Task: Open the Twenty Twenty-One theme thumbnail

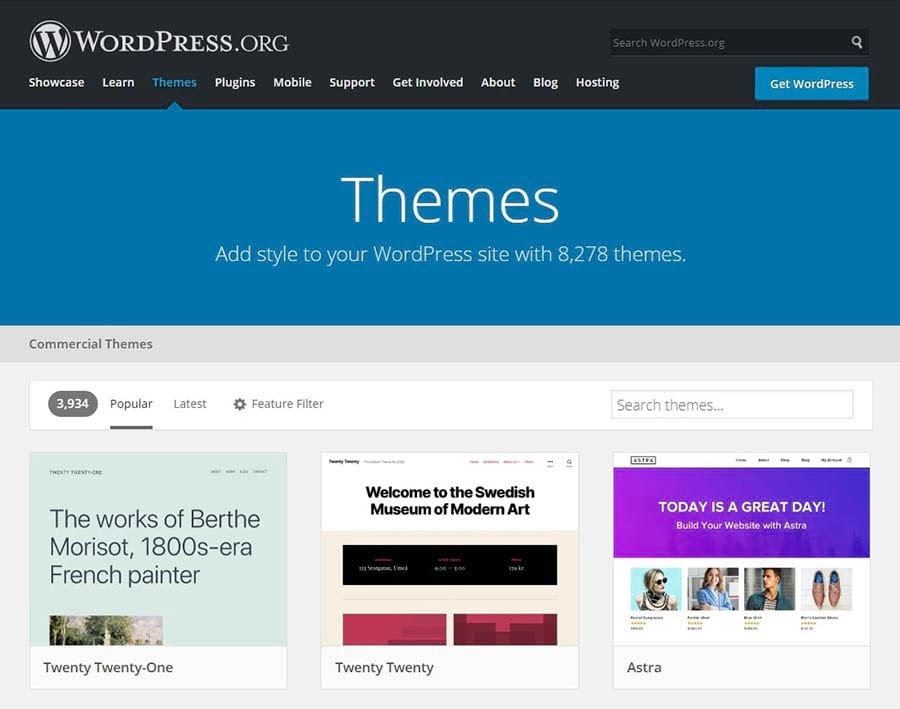Action: (158, 549)
